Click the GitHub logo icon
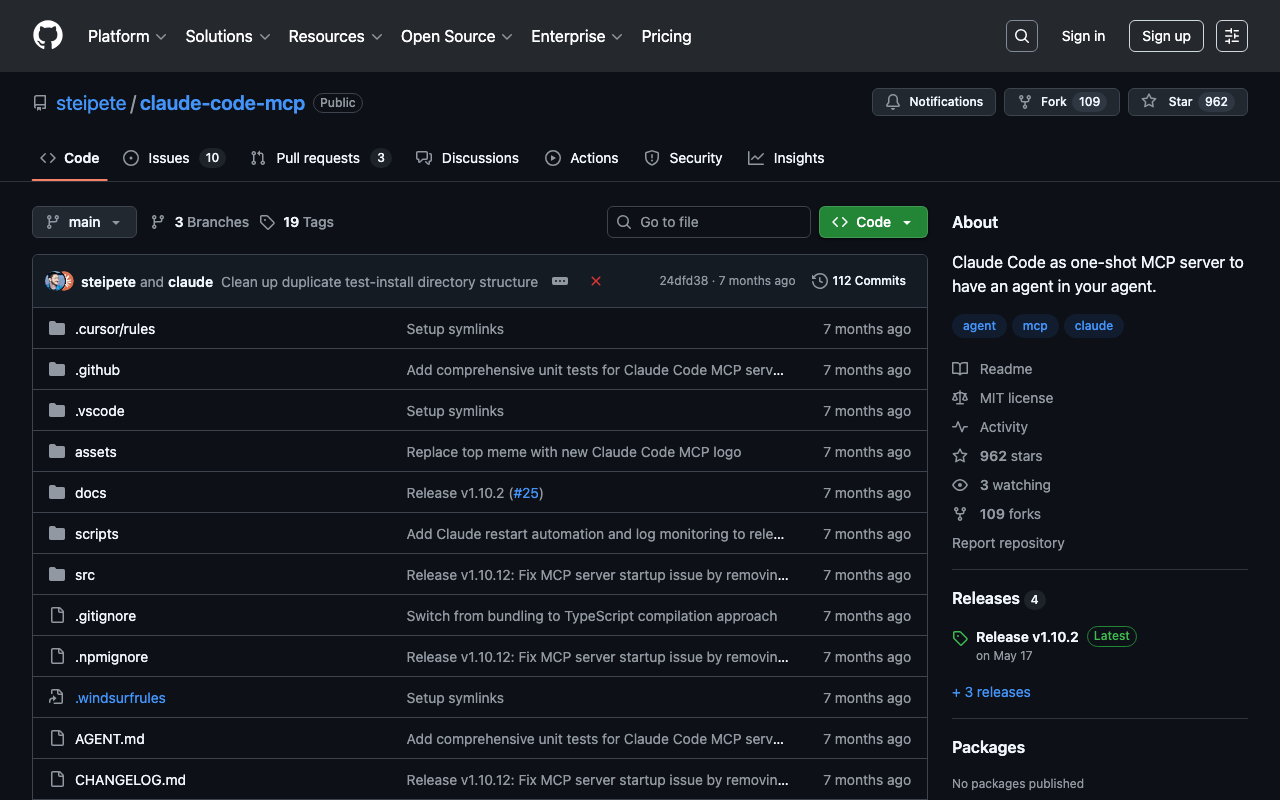Viewport: 1280px width, 800px height. [48, 36]
